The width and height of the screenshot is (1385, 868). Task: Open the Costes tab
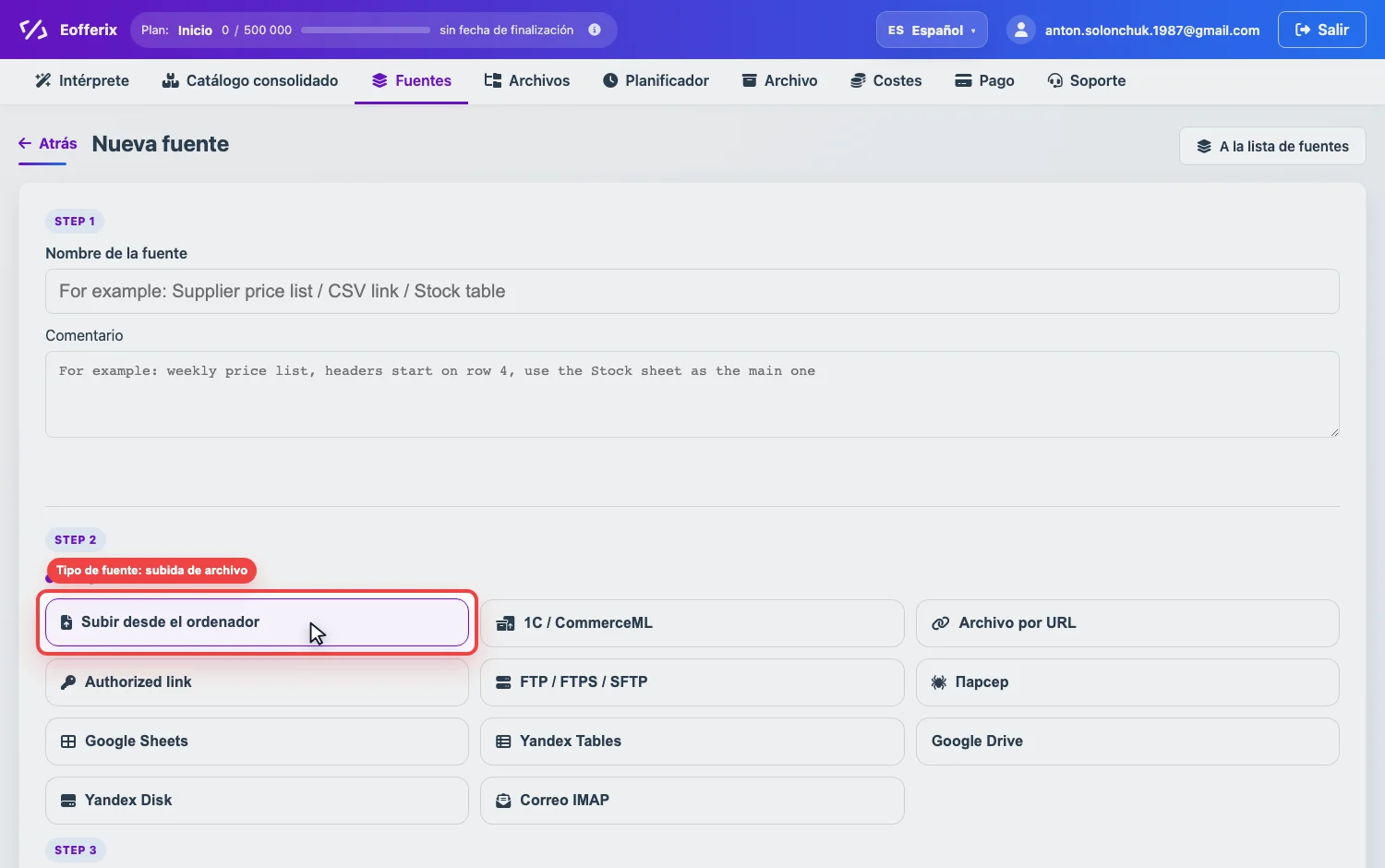point(886,80)
